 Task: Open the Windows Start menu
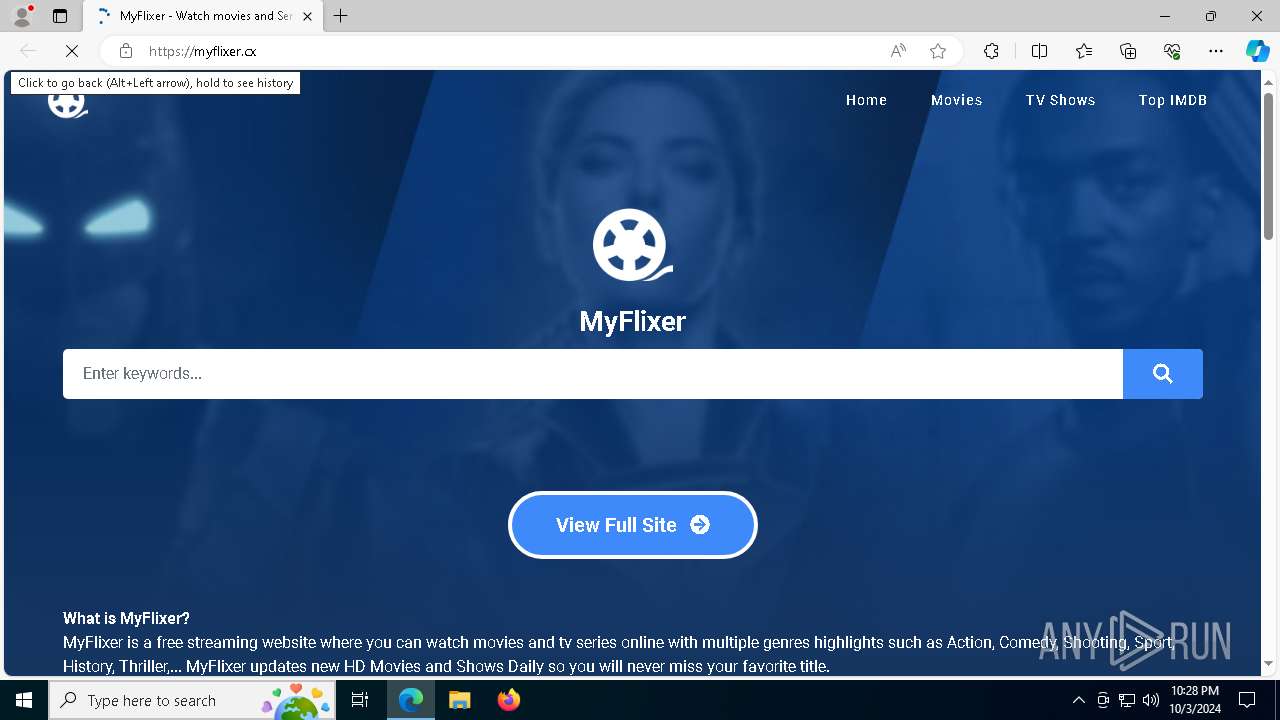point(24,700)
